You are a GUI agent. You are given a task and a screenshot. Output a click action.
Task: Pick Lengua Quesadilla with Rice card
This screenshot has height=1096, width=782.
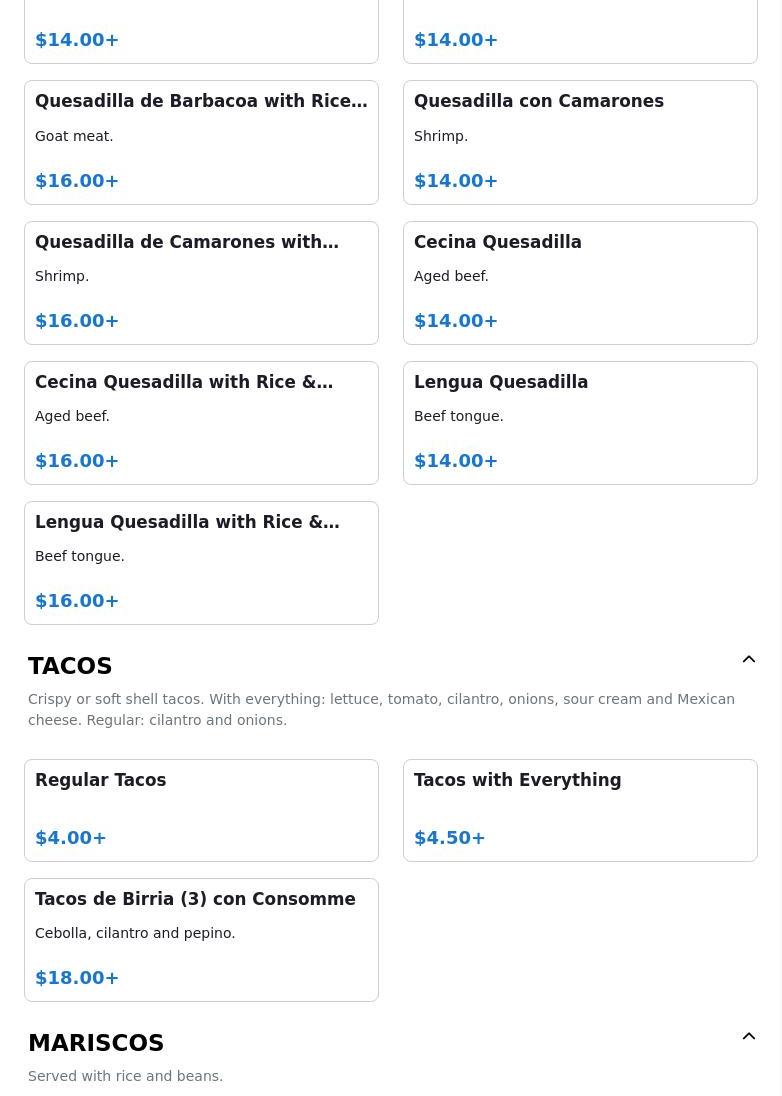(201, 562)
